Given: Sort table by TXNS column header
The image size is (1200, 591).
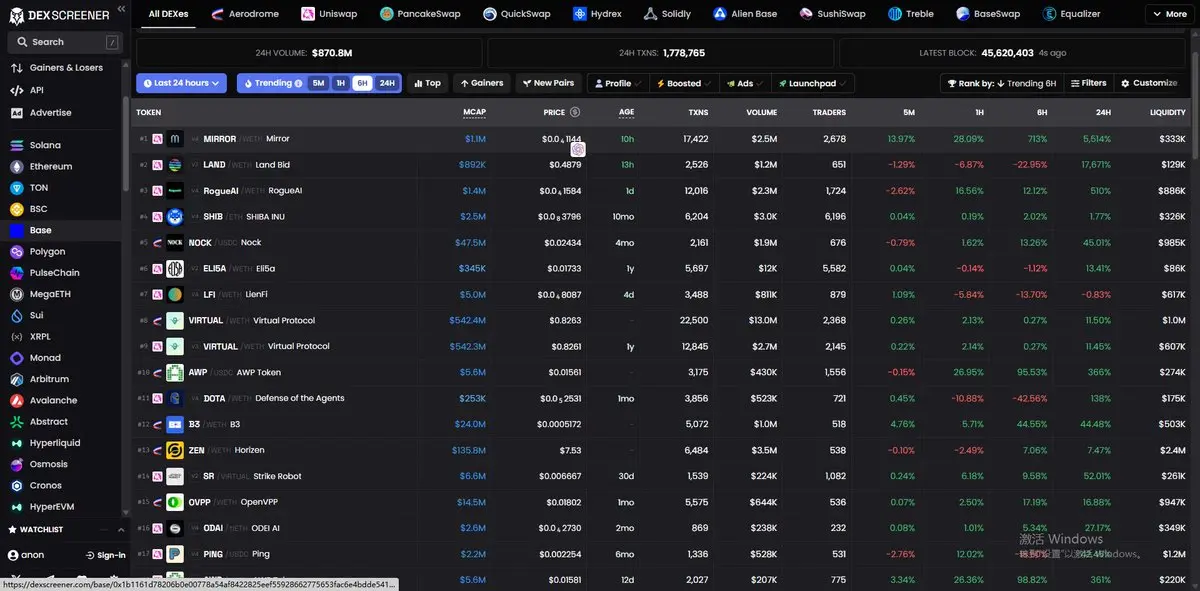Looking at the screenshot, I should pyautogui.click(x=698, y=113).
